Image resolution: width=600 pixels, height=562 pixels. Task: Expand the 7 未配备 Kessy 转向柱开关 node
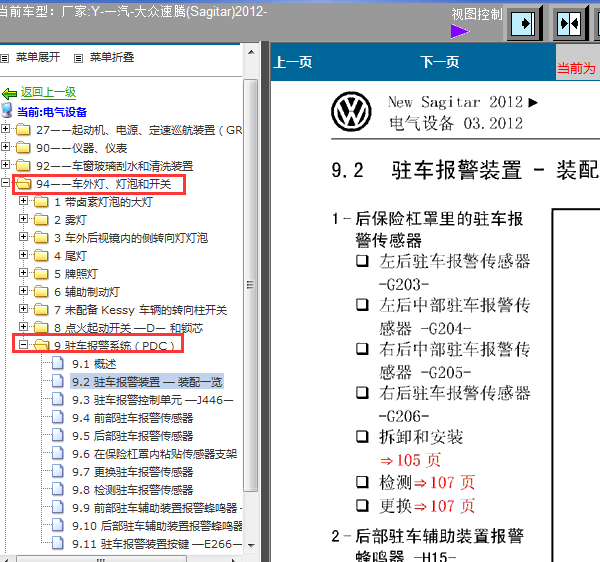(x=23, y=308)
